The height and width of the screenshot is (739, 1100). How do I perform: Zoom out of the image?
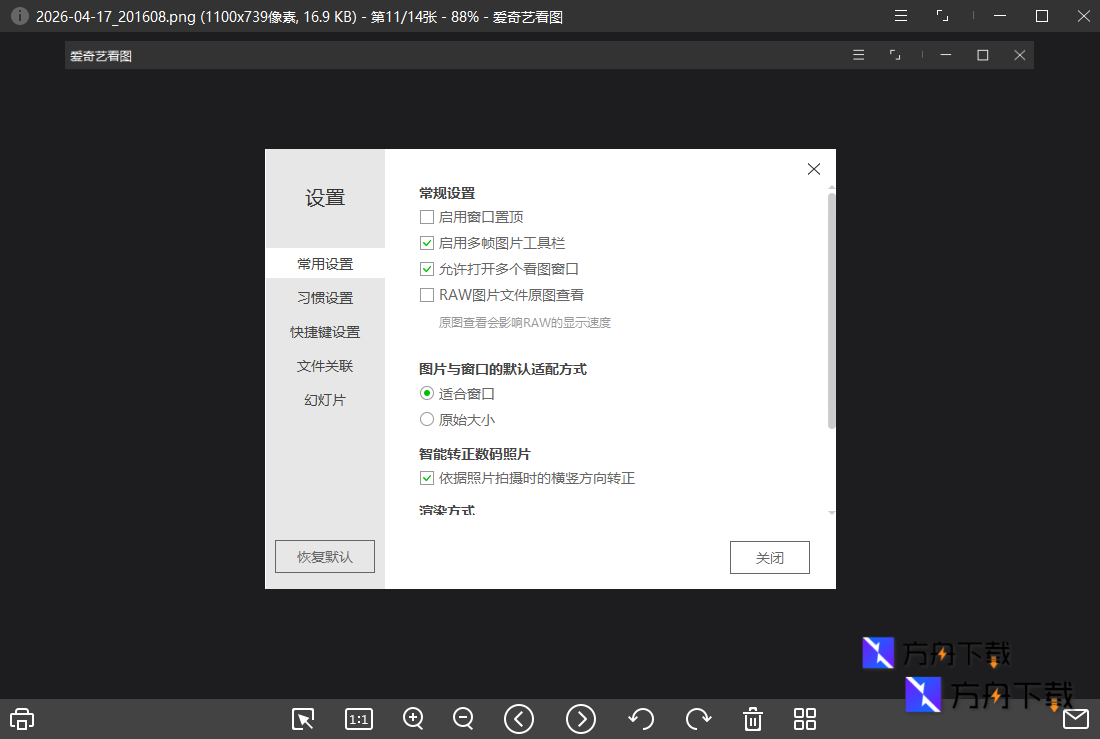point(463,719)
